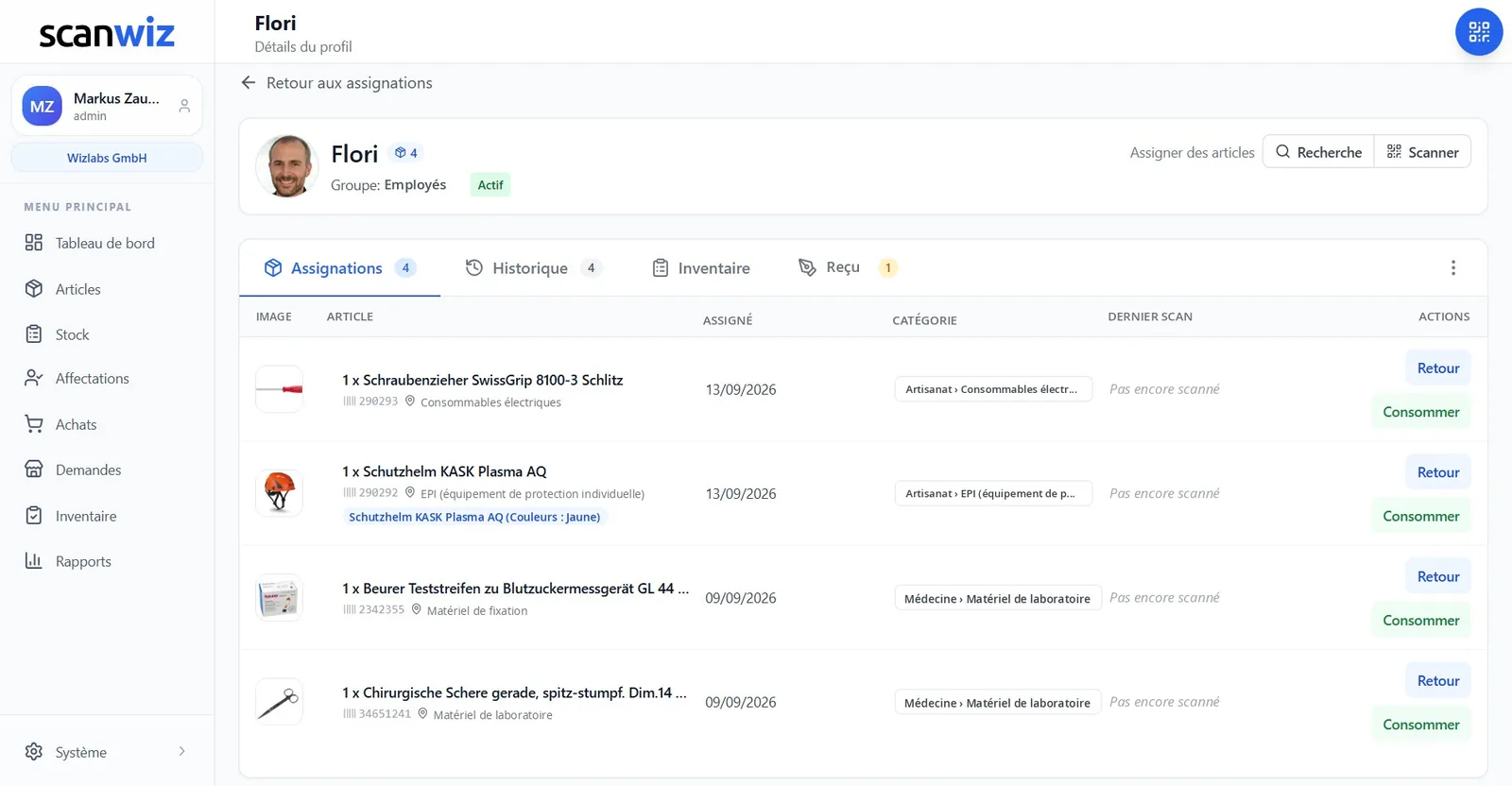Click the Recherche button
Image resolution: width=1512 pixels, height=786 pixels.
(1318, 152)
